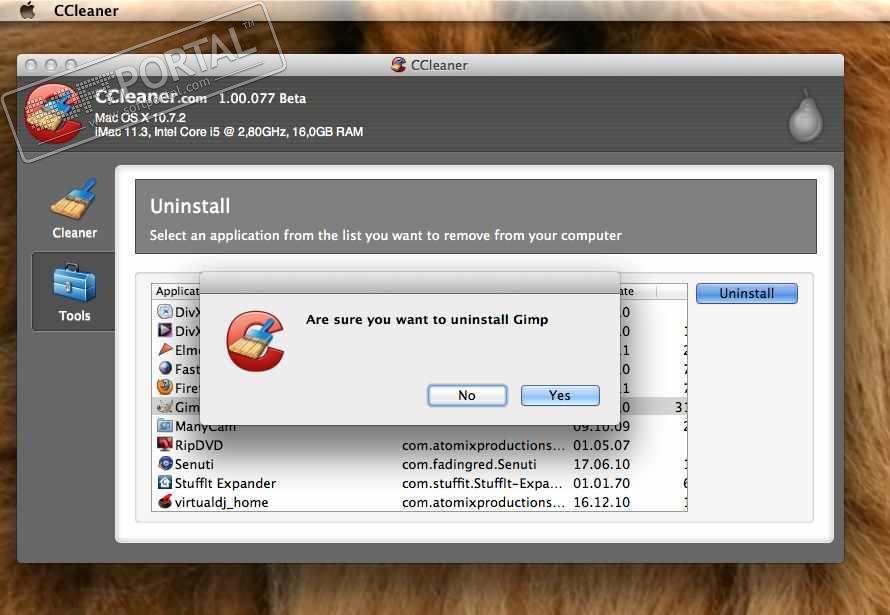
Task: Click the Date column header
Action: click(638, 291)
